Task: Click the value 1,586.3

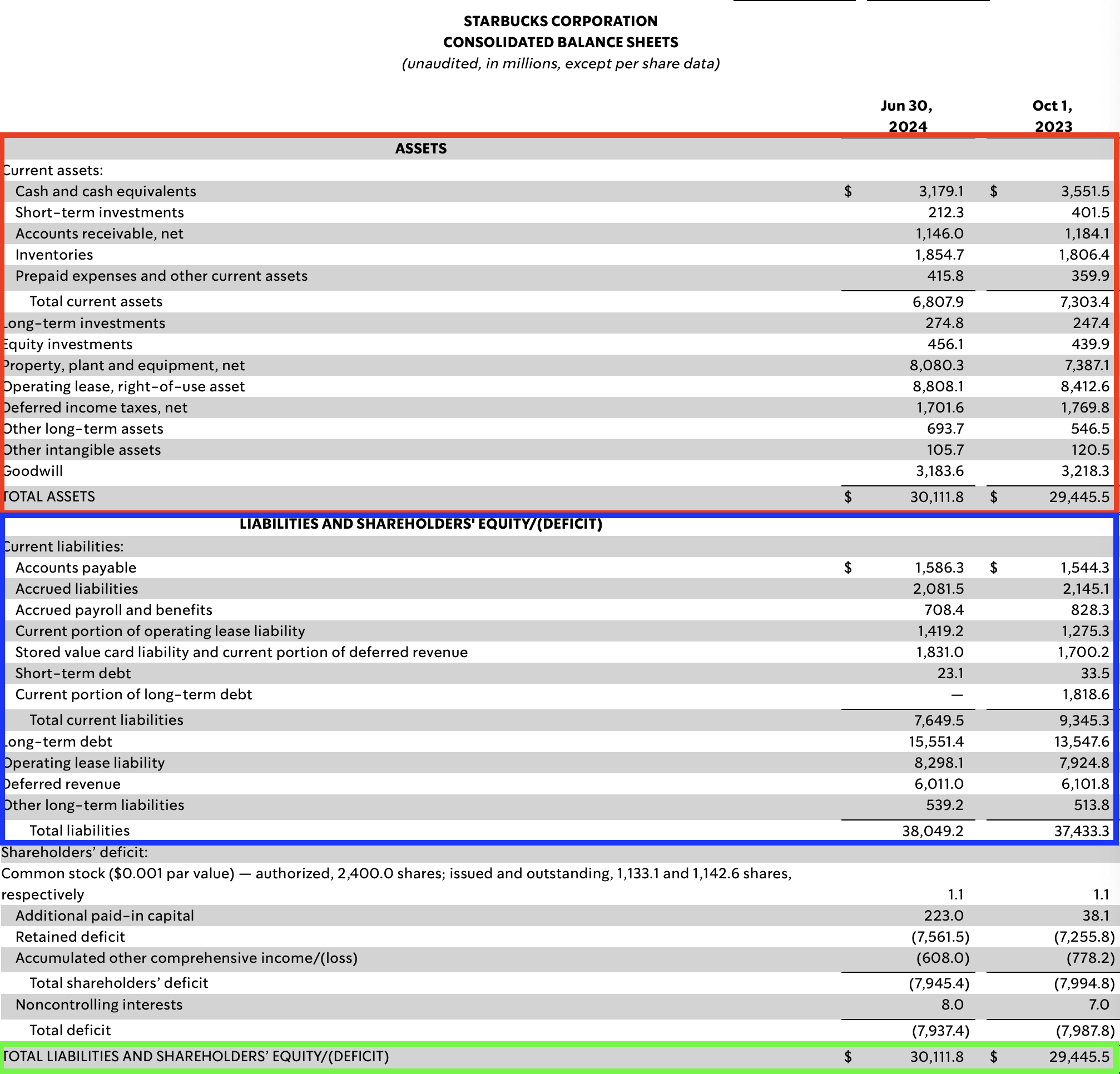Action: 939,568
